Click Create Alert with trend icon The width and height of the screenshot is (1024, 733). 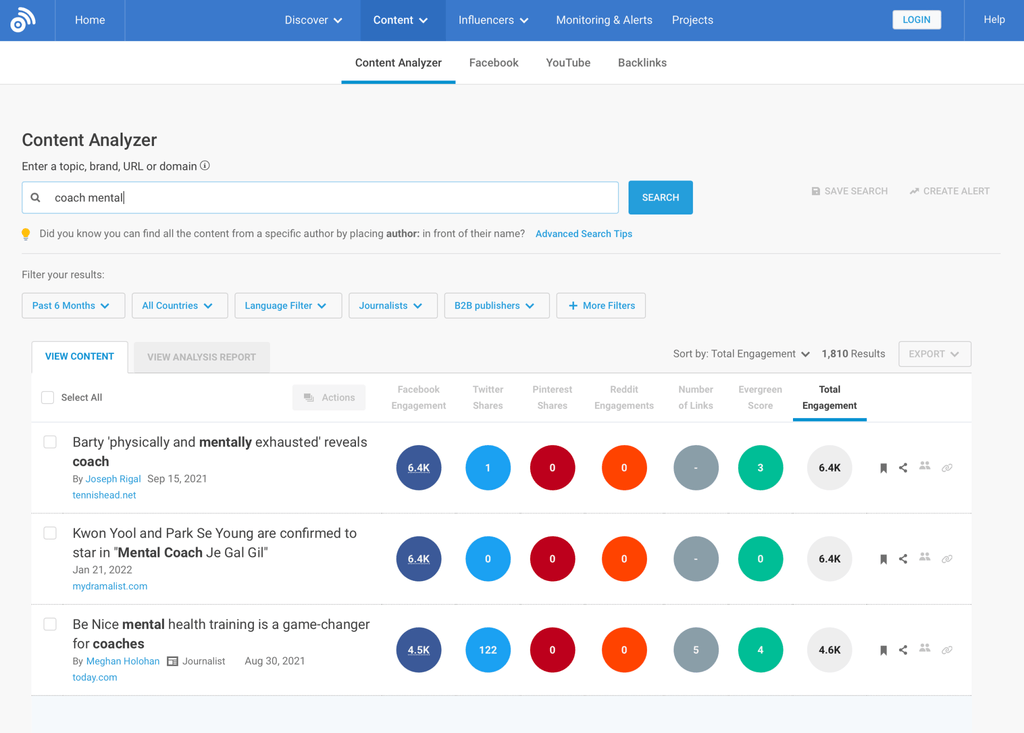click(949, 191)
